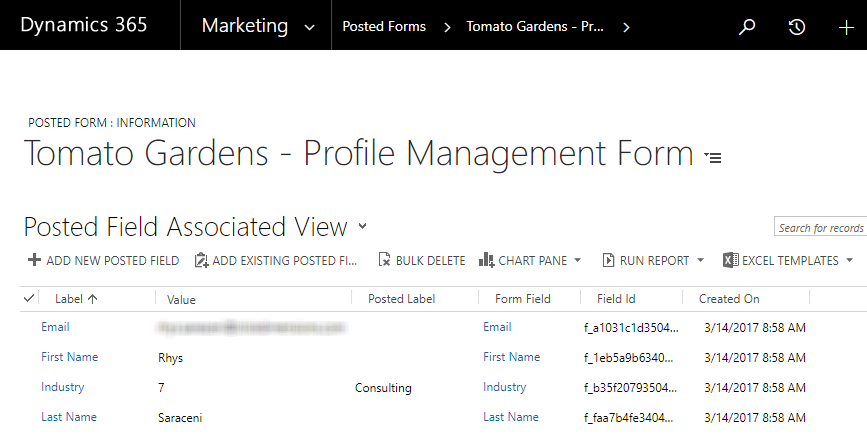
Task: Open the Industry form field link
Action: (x=504, y=387)
